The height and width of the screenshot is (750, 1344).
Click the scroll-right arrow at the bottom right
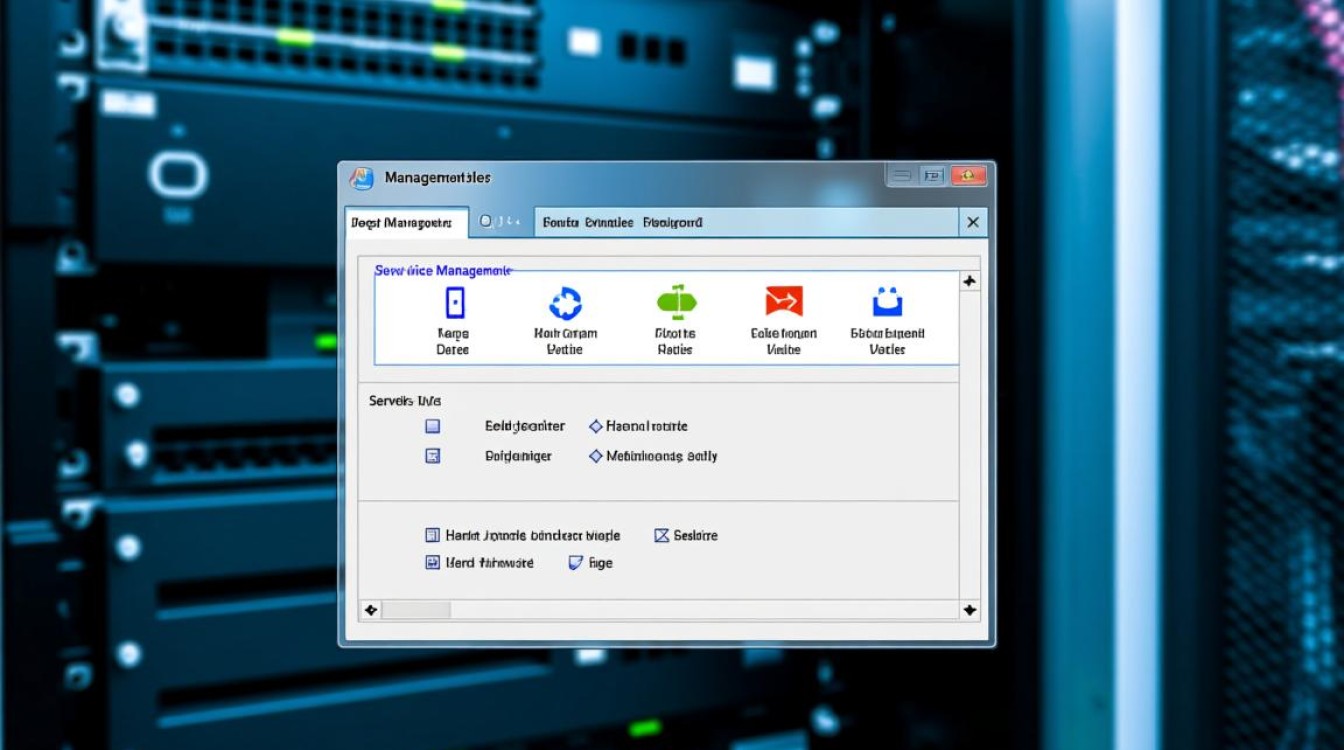click(x=969, y=610)
